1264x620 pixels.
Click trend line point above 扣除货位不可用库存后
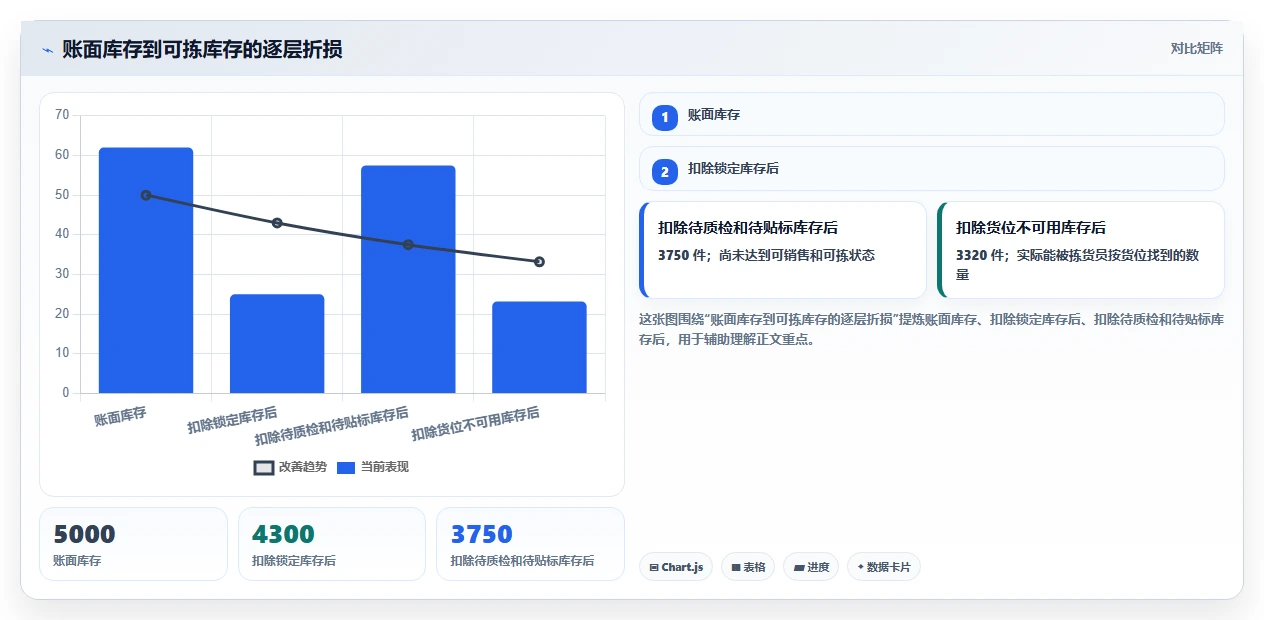(539, 262)
